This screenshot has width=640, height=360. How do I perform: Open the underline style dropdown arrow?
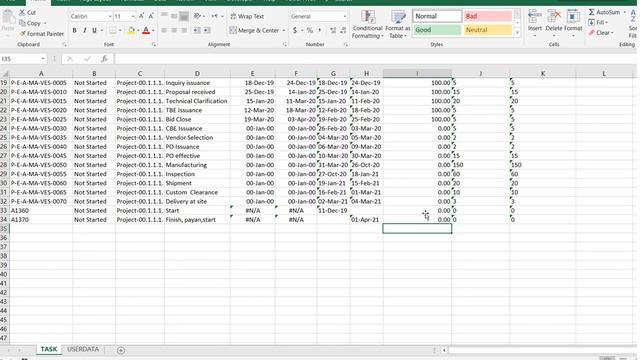[x=101, y=31]
